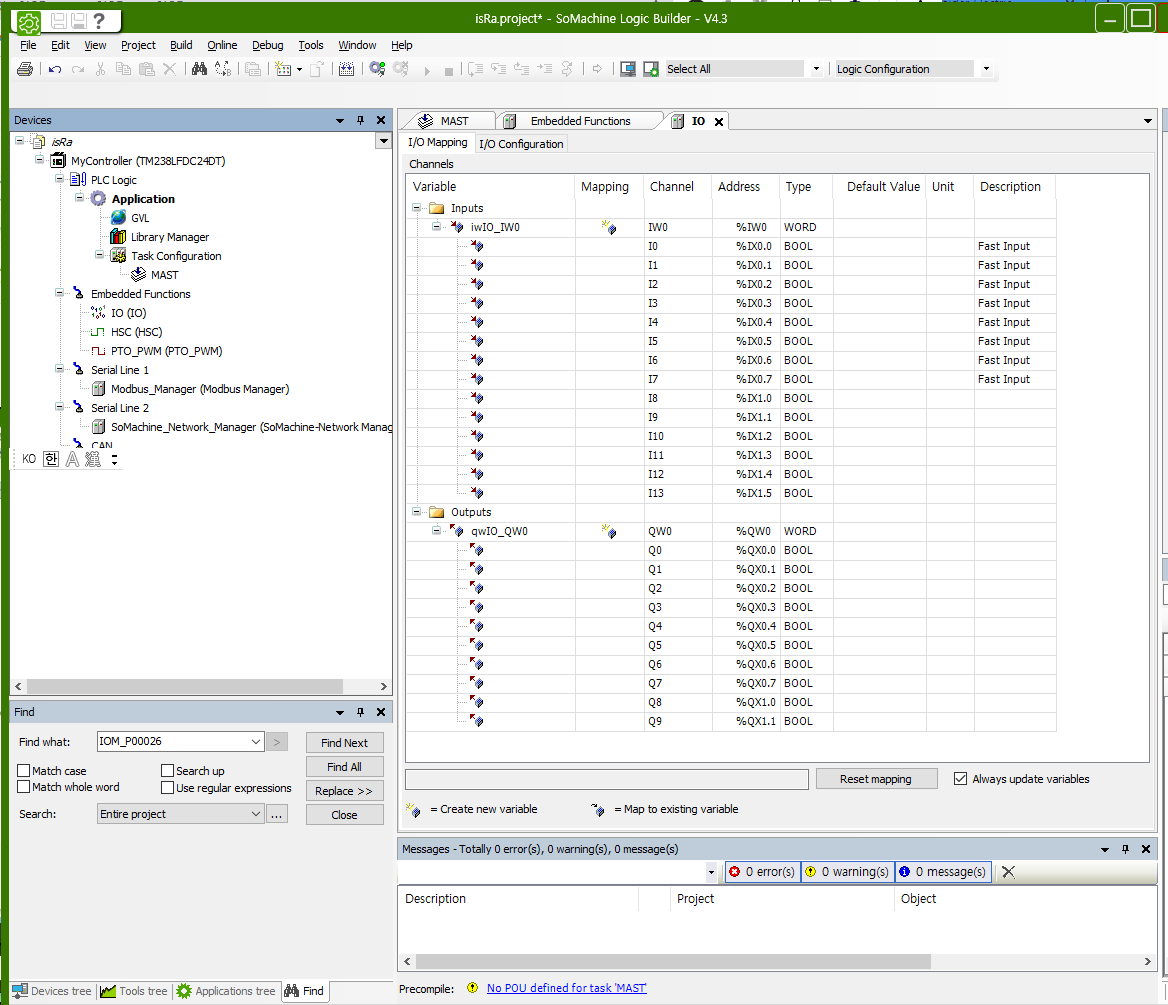1168x1005 pixels.
Task: Tick Use regular expressions
Action: pyautogui.click(x=168, y=787)
